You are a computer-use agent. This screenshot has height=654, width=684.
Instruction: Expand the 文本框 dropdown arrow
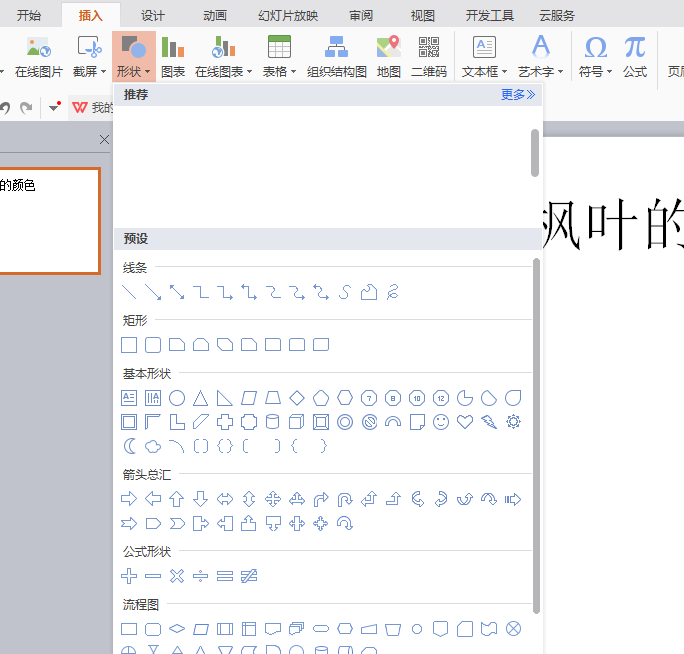pos(504,72)
